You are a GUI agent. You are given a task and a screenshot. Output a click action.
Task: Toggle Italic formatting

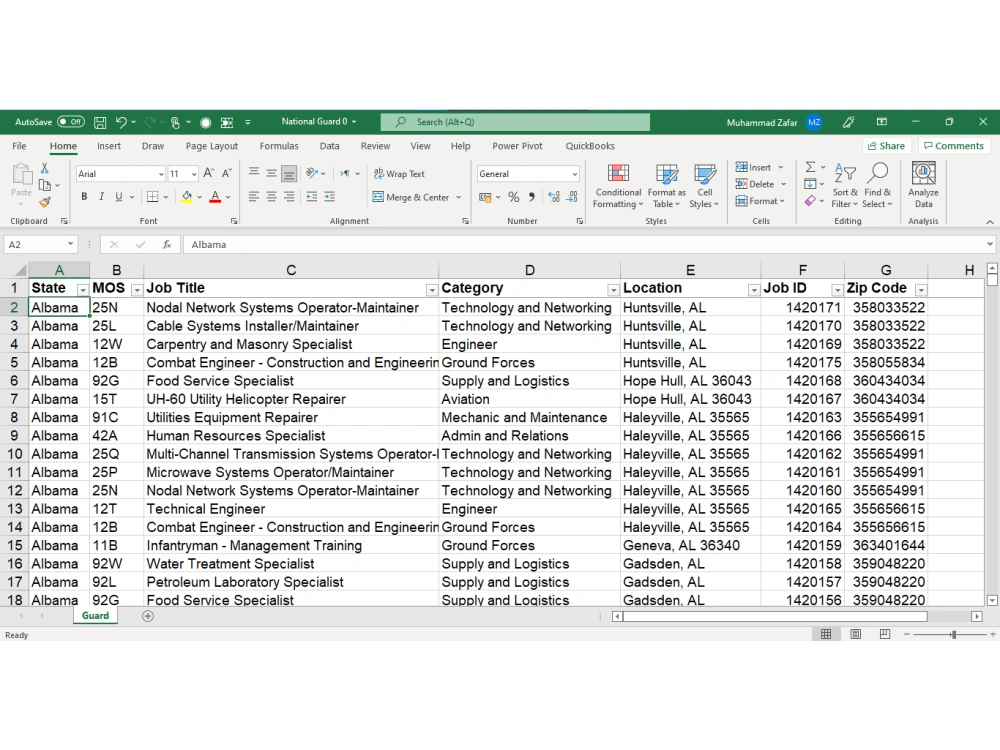pyautogui.click(x=101, y=196)
